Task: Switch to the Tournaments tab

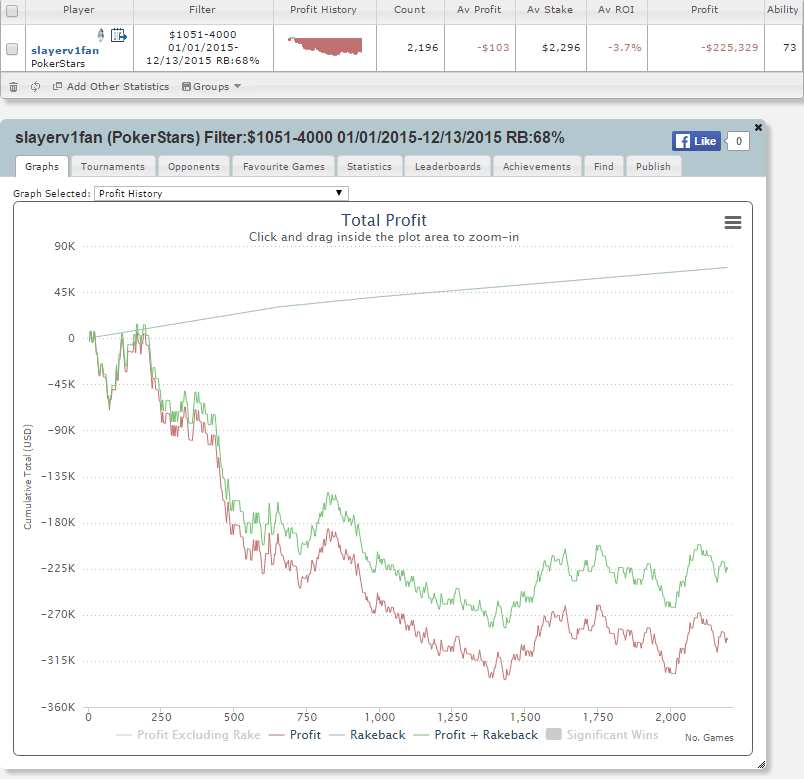Action: click(113, 167)
